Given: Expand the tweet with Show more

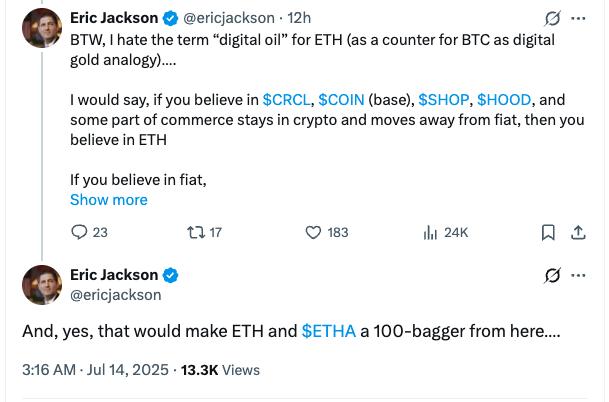Looking at the screenshot, I should 108,200.
